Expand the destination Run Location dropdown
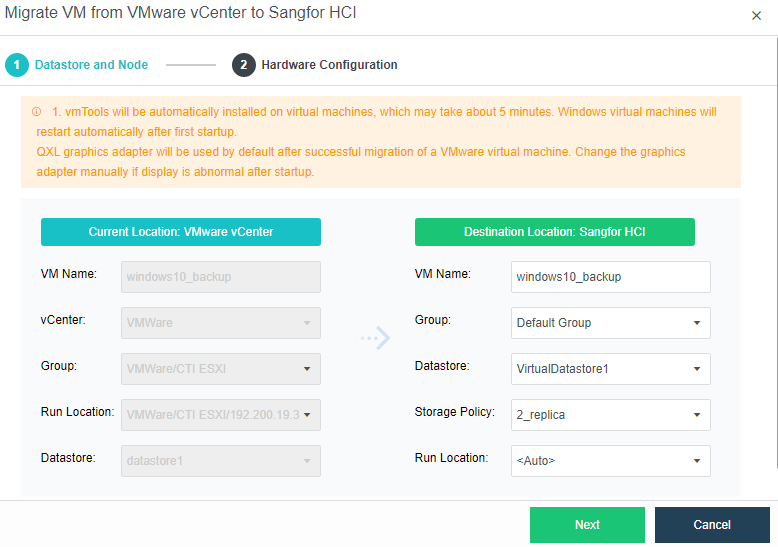 pos(610,461)
